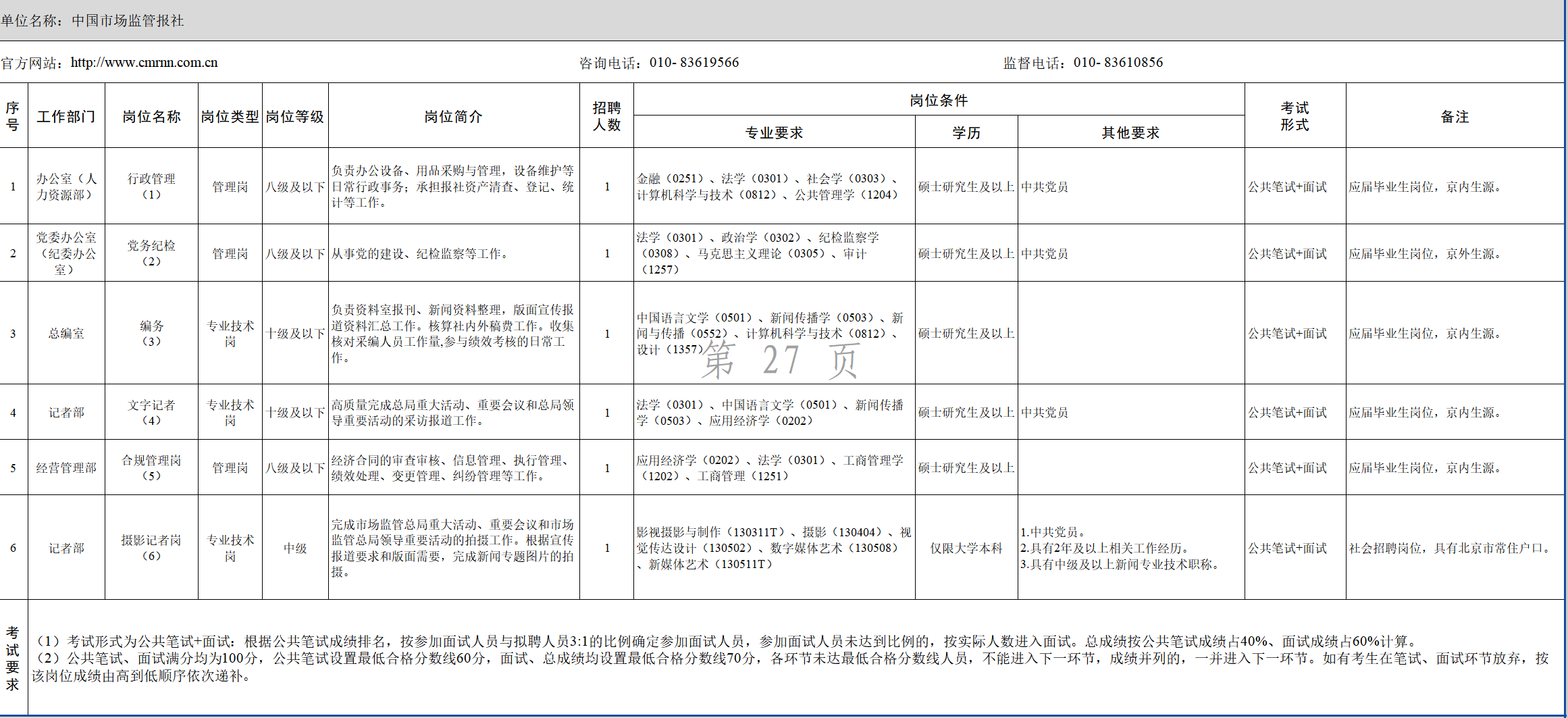Viewport: 1568px width, 718px height.
Task: Click the 编务（3） position cell
Action: [151, 334]
